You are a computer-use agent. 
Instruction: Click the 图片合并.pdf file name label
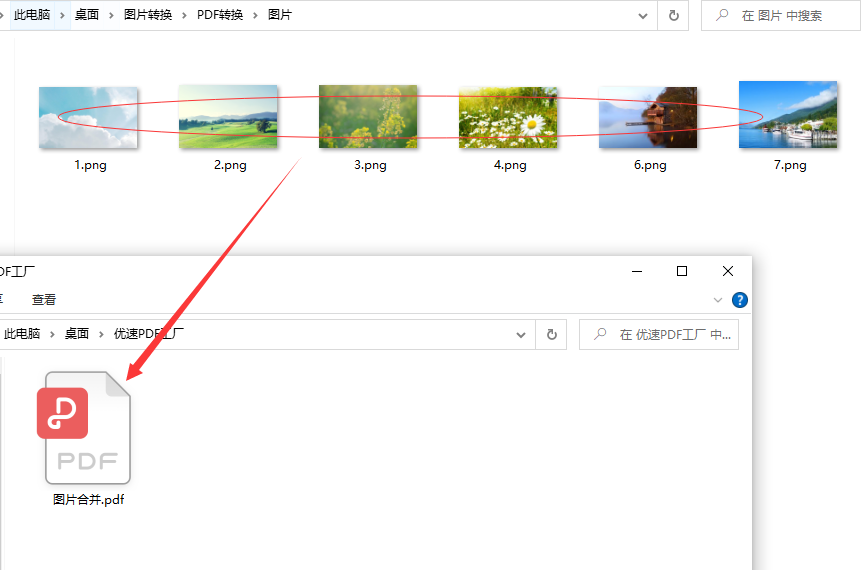89,500
